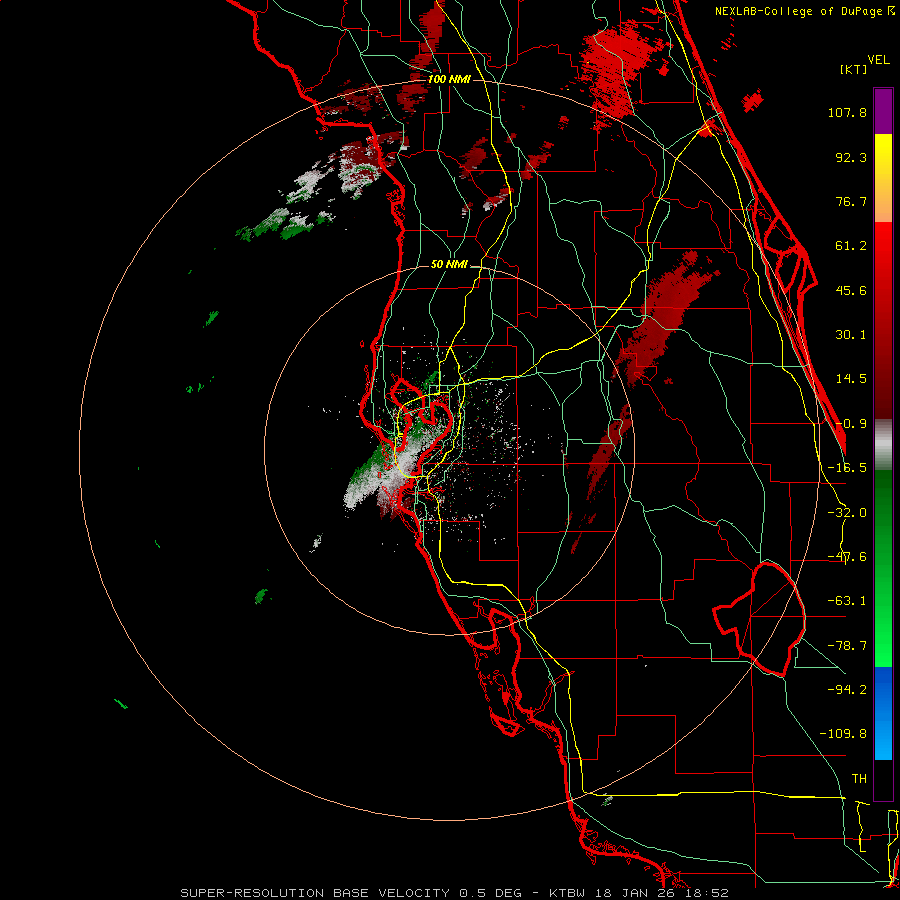The height and width of the screenshot is (900, 900).
Task: Click the [KT] units label
Action: pyautogui.click(x=854, y=69)
